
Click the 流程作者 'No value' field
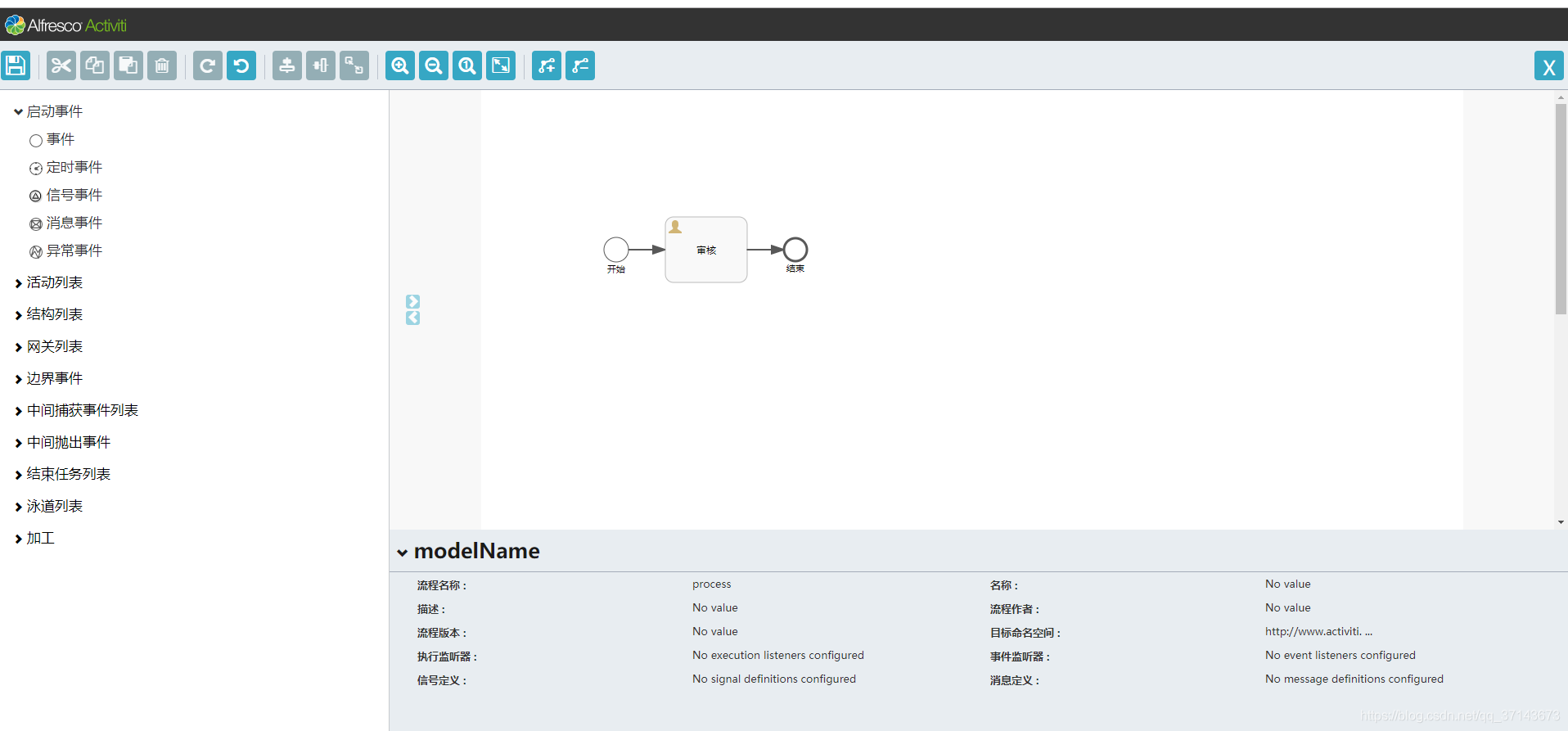click(1288, 608)
